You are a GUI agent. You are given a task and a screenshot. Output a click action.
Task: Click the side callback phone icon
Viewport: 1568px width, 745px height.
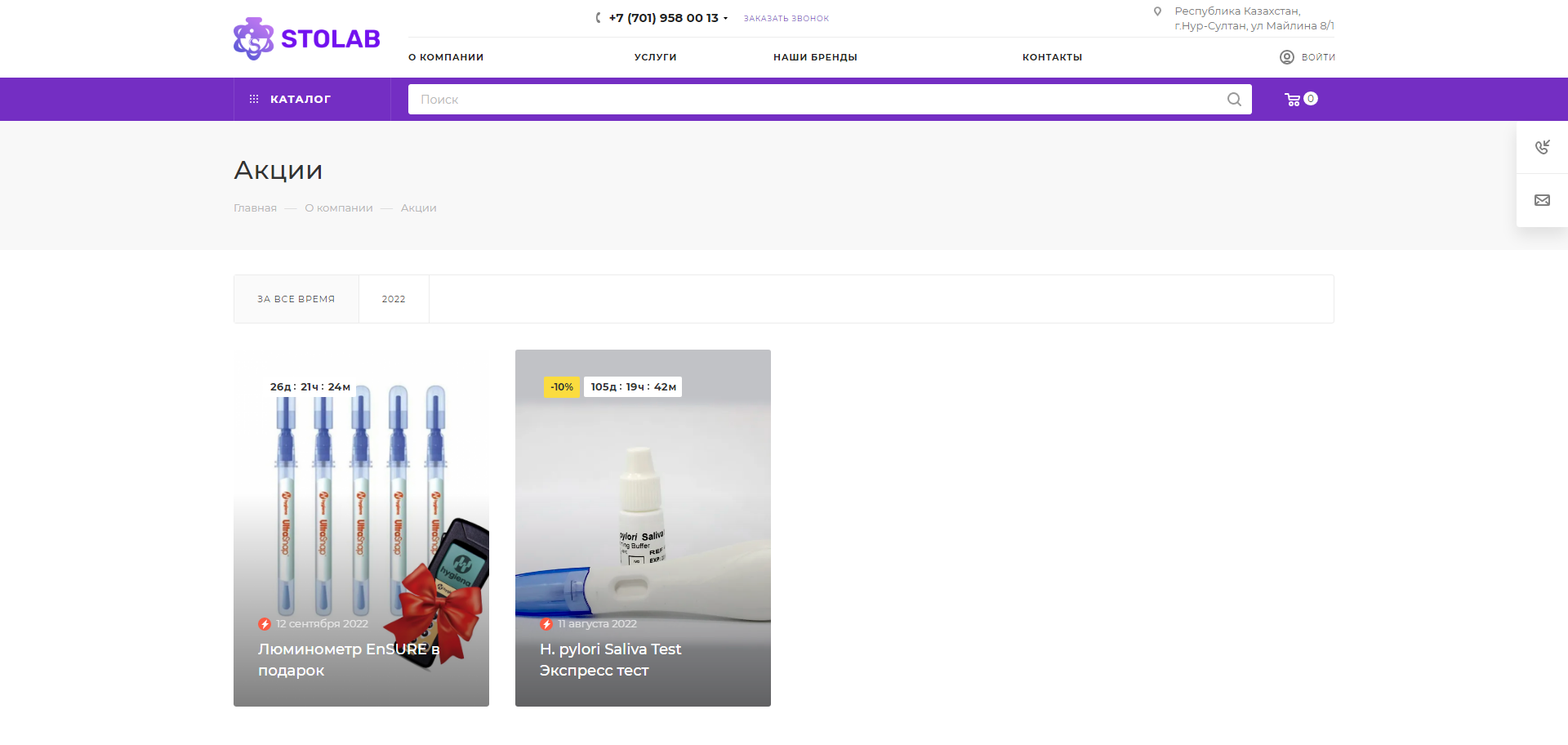(1542, 147)
